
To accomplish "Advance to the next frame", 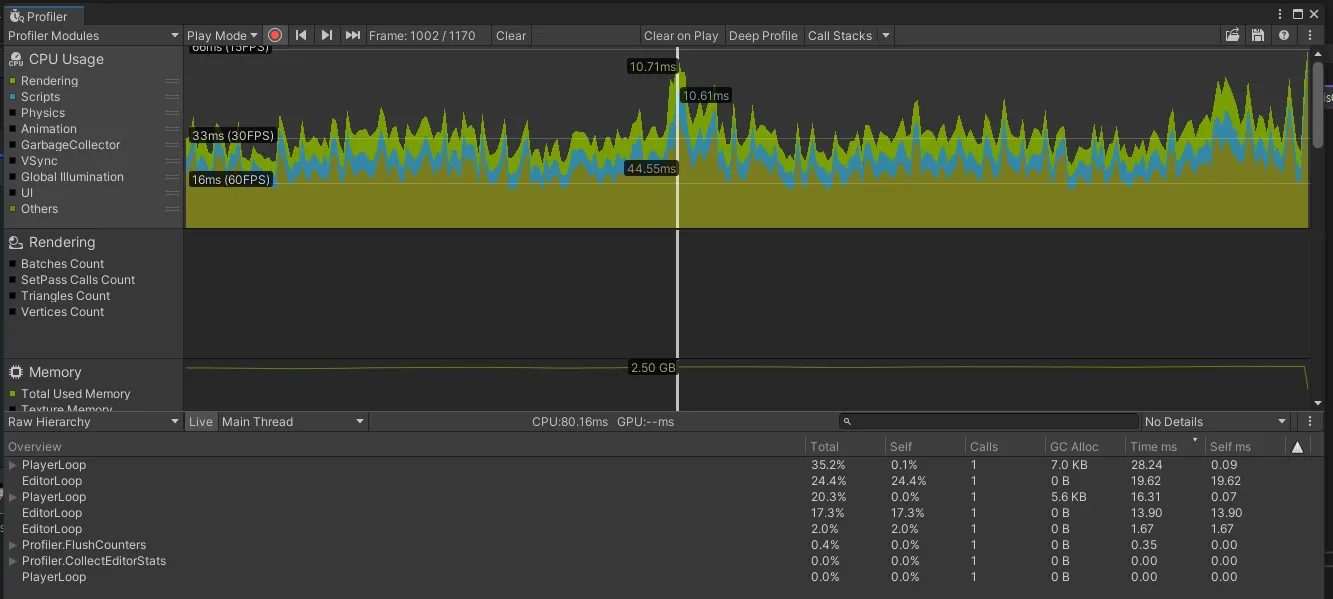I will tap(327, 35).
